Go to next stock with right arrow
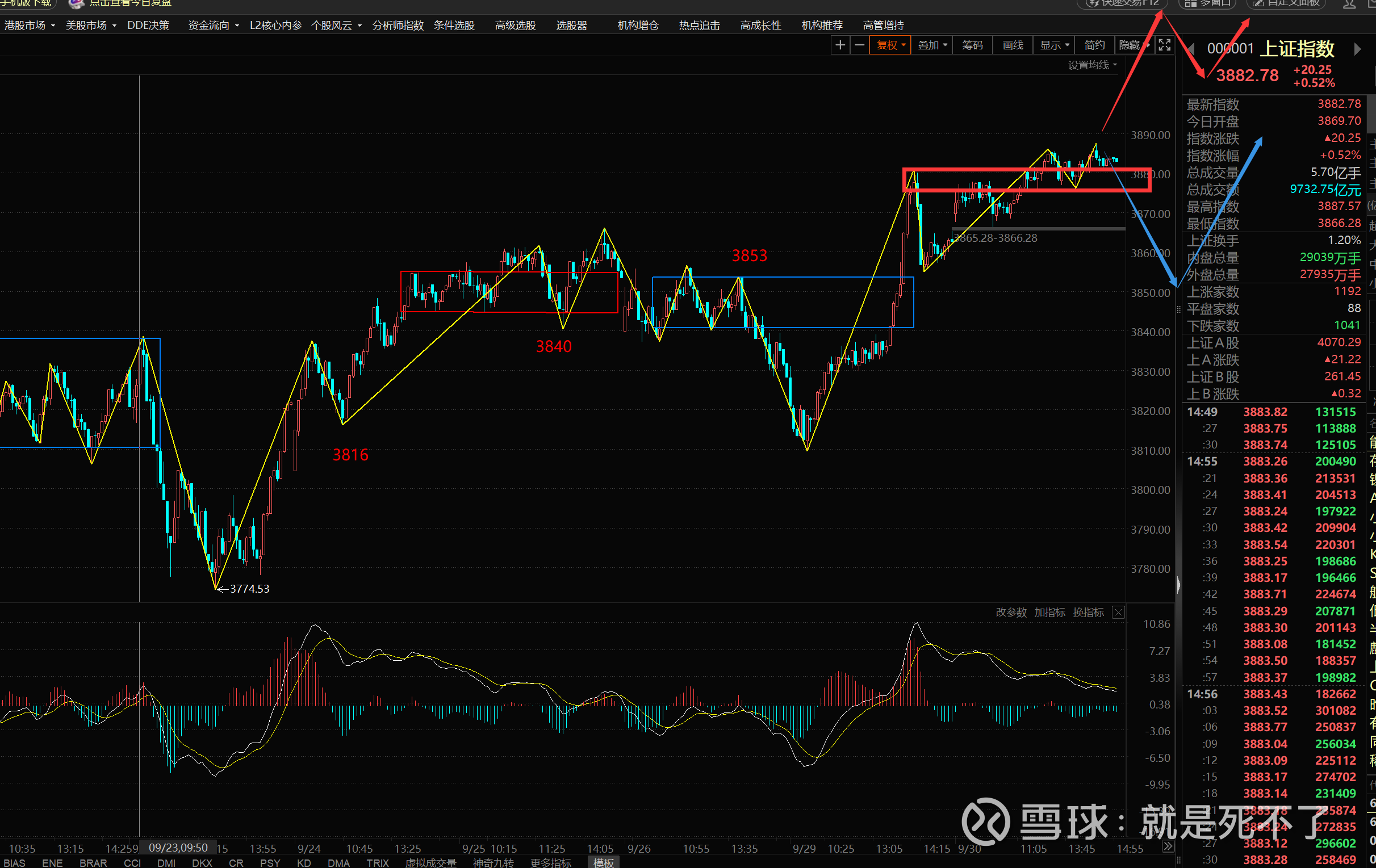The height and width of the screenshot is (868, 1376). click(x=1357, y=49)
